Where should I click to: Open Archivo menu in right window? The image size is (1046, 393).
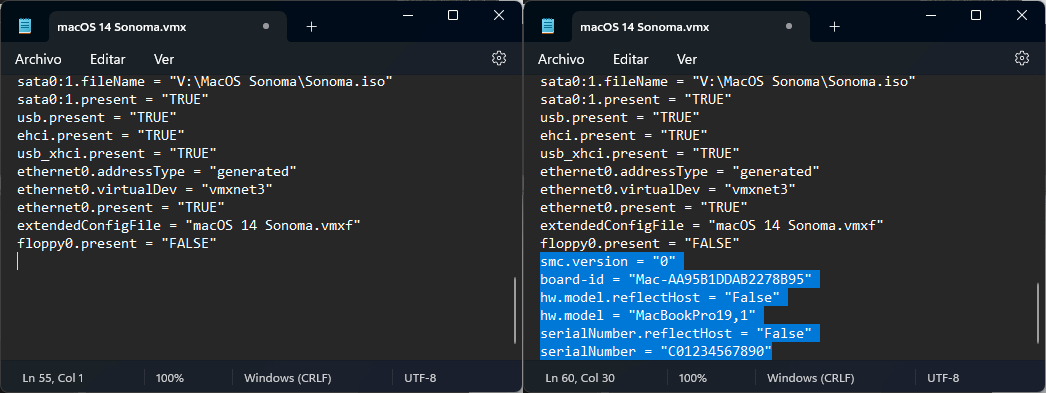point(561,59)
